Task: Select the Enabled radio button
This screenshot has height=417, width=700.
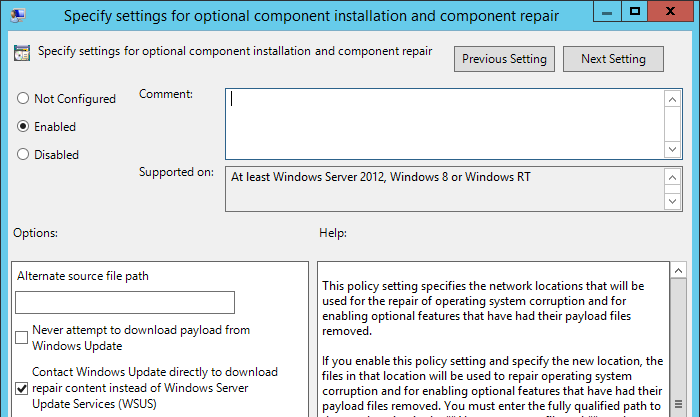Action: 23,126
